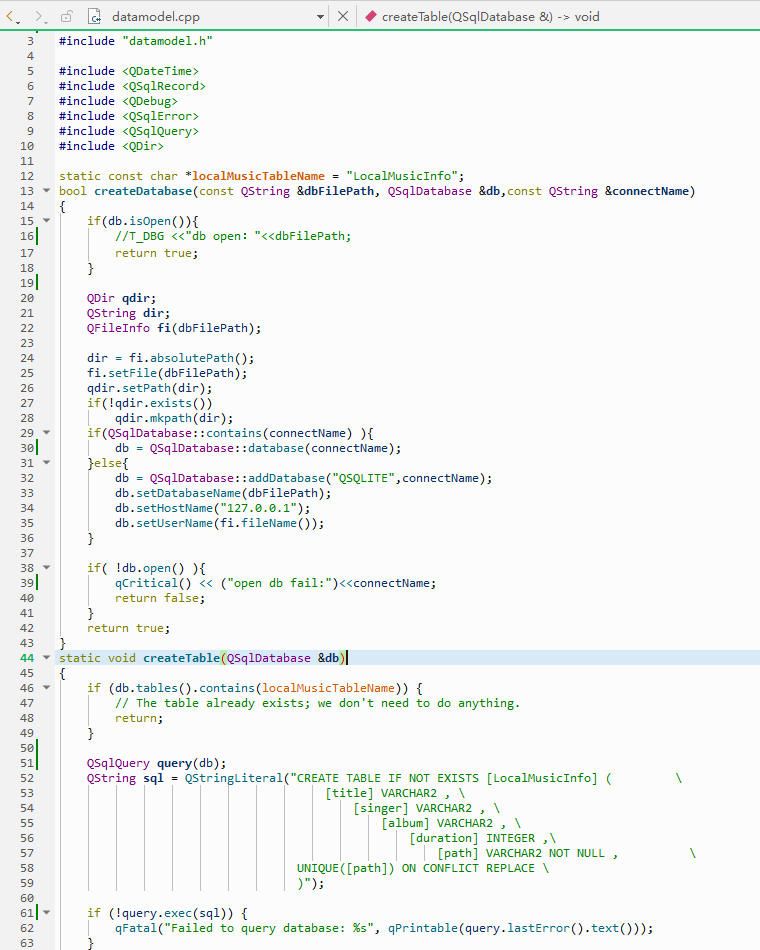
Task: Click the Go Back navigation arrow
Action: (x=12, y=16)
